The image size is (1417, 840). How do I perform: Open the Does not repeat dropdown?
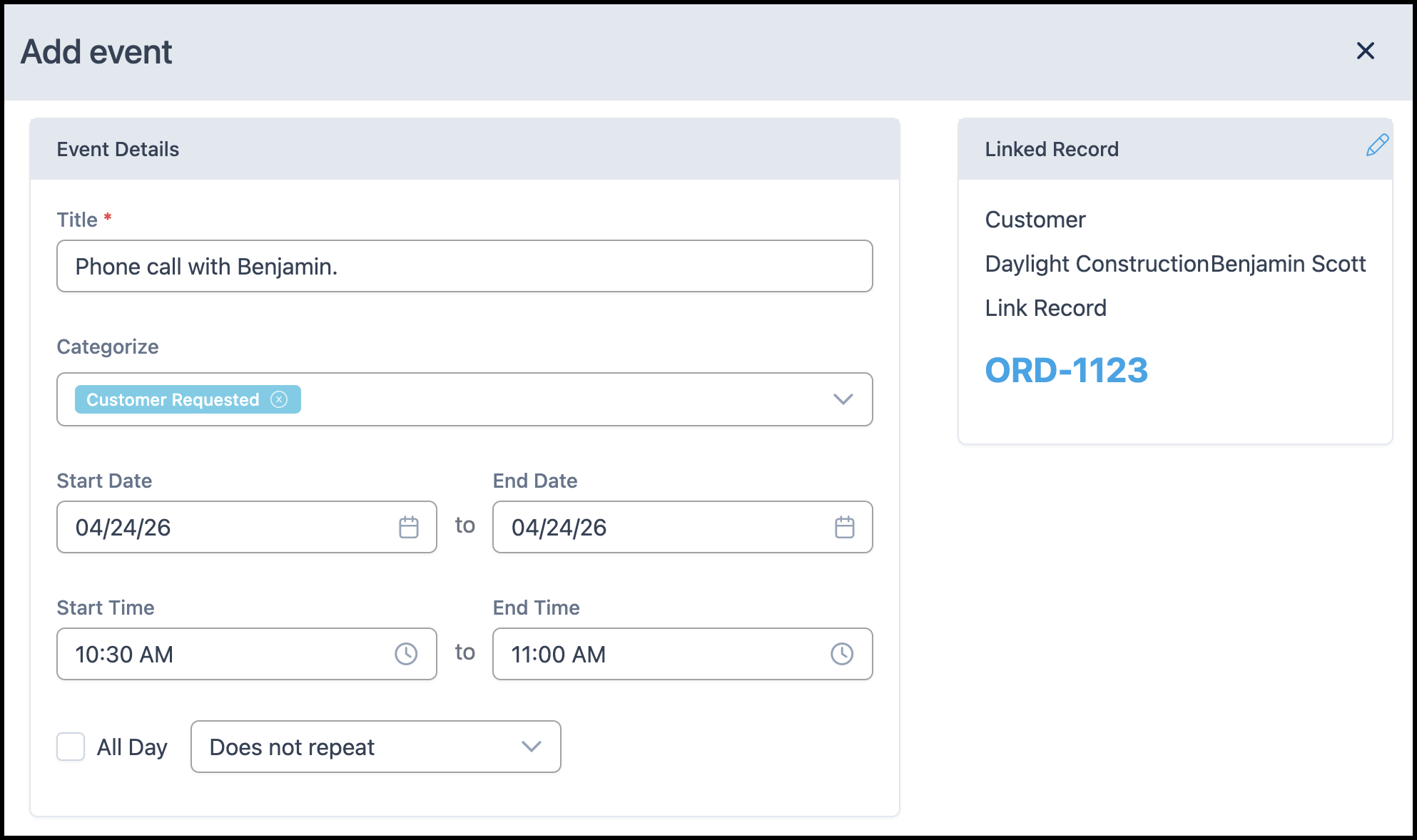pyautogui.click(x=375, y=747)
